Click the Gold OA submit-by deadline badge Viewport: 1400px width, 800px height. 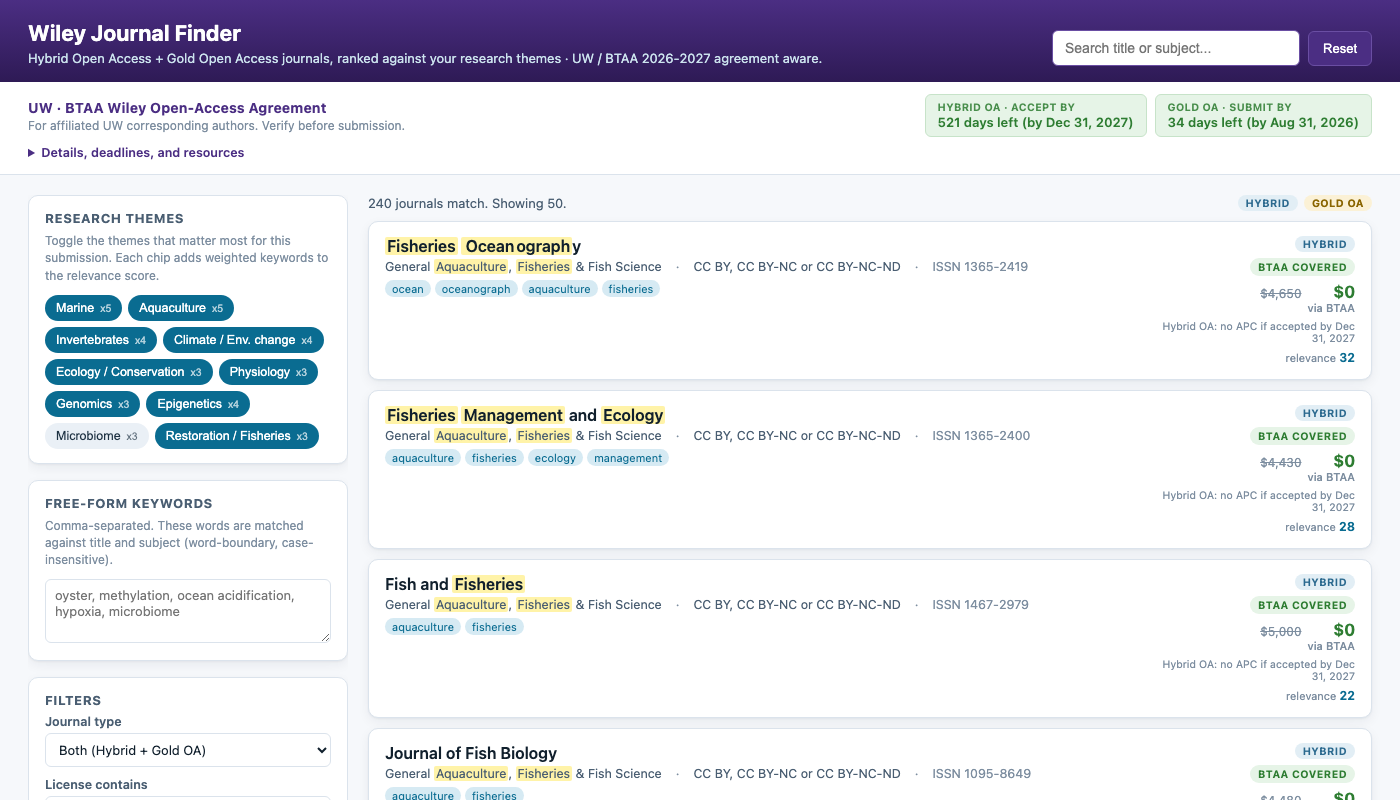(x=1263, y=115)
